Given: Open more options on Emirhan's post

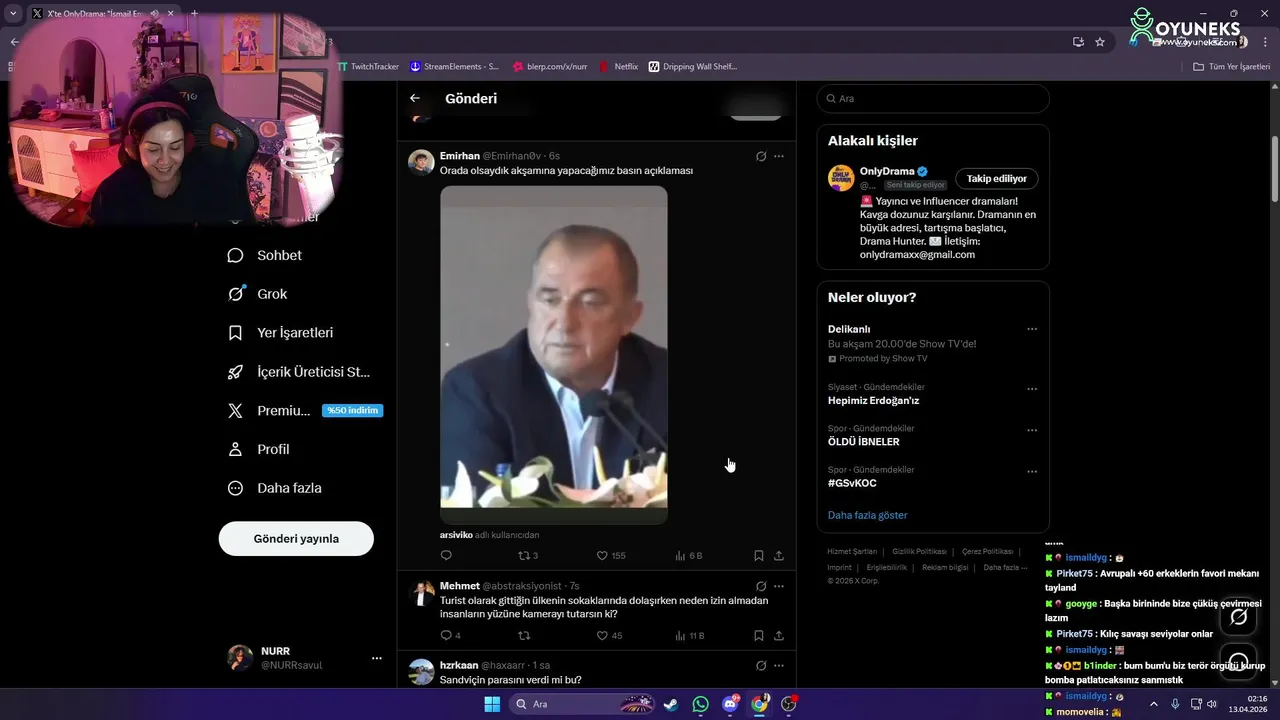Looking at the screenshot, I should point(779,156).
